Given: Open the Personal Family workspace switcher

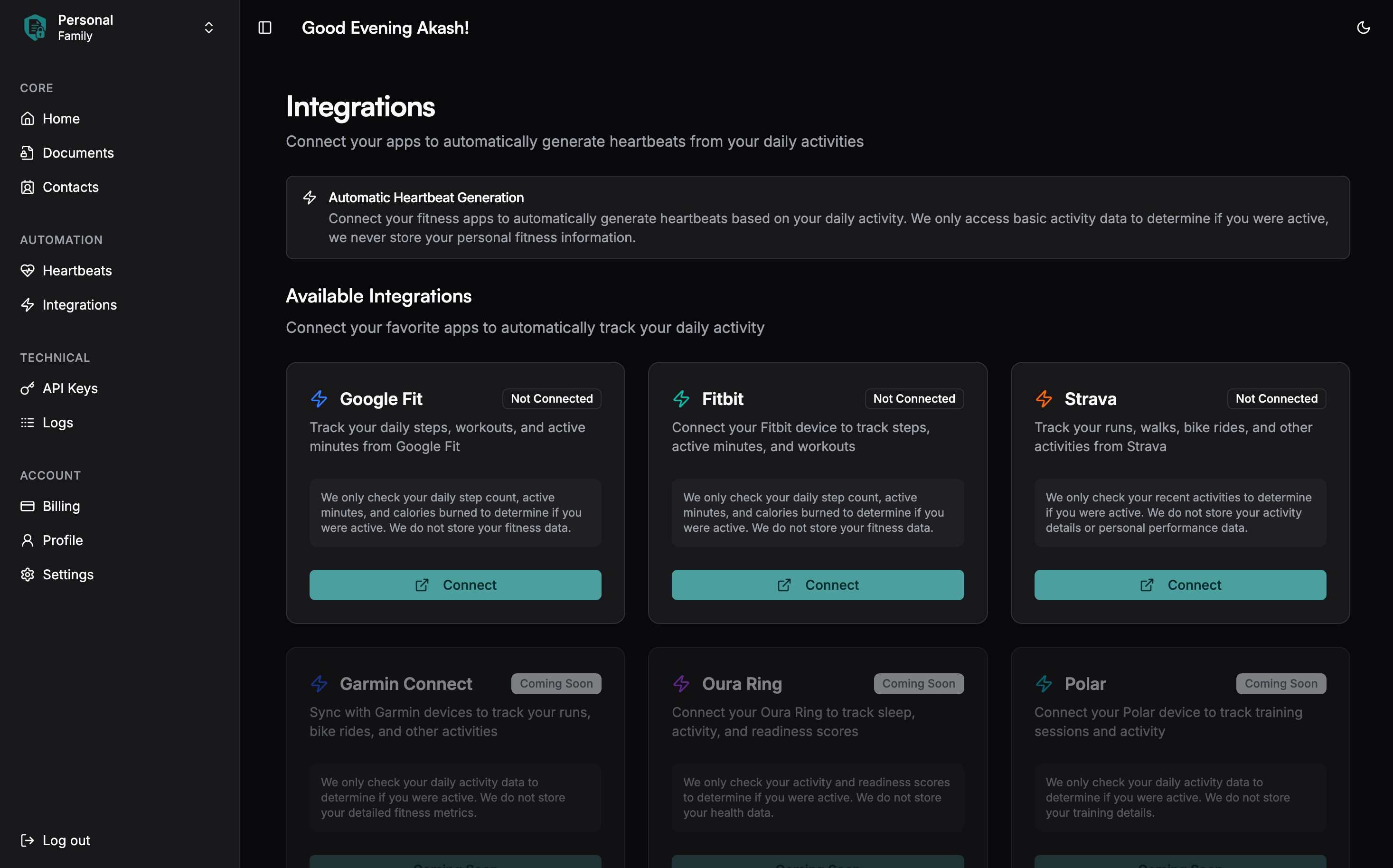Looking at the screenshot, I should (119, 28).
